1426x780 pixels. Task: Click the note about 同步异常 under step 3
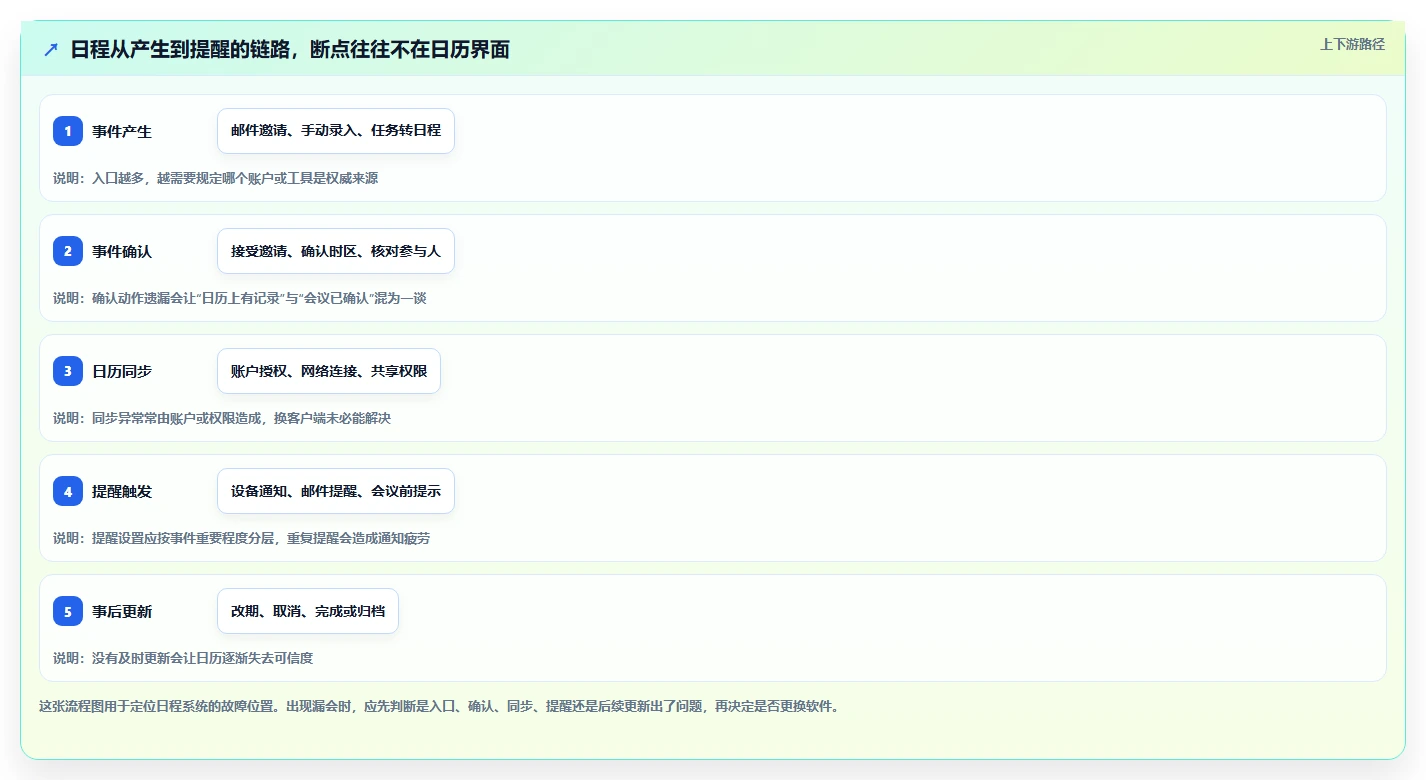click(x=222, y=418)
